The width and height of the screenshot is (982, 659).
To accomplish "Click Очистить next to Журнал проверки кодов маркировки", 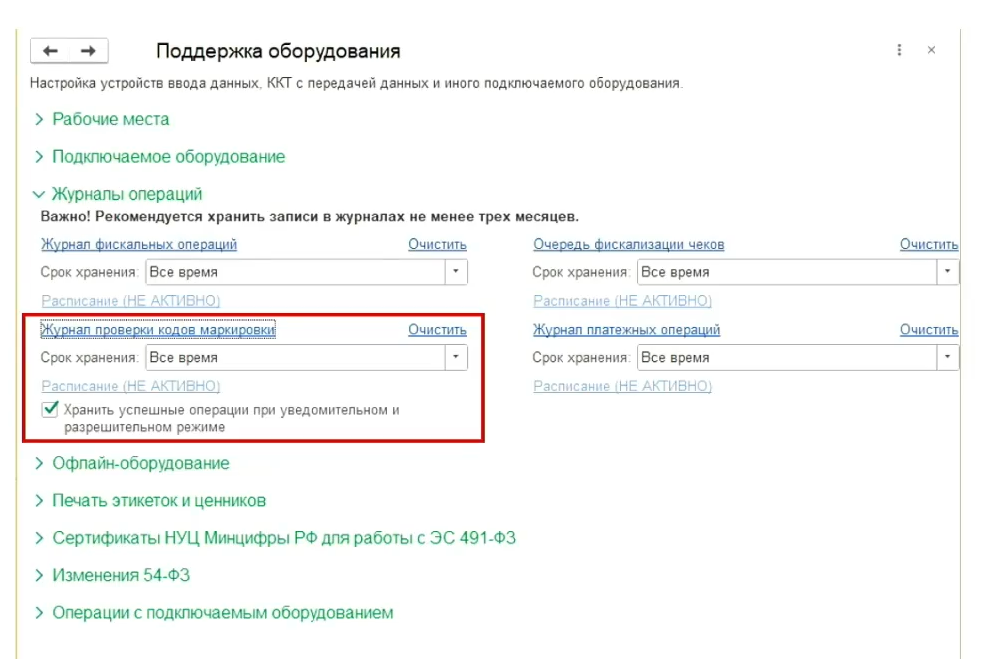I will tap(437, 330).
